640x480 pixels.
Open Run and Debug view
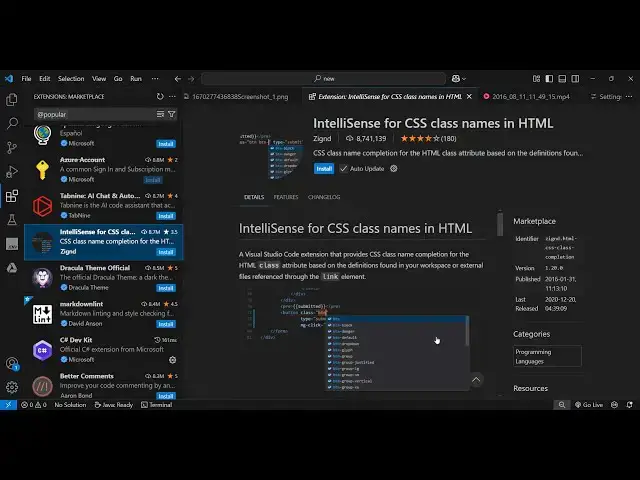[12, 171]
